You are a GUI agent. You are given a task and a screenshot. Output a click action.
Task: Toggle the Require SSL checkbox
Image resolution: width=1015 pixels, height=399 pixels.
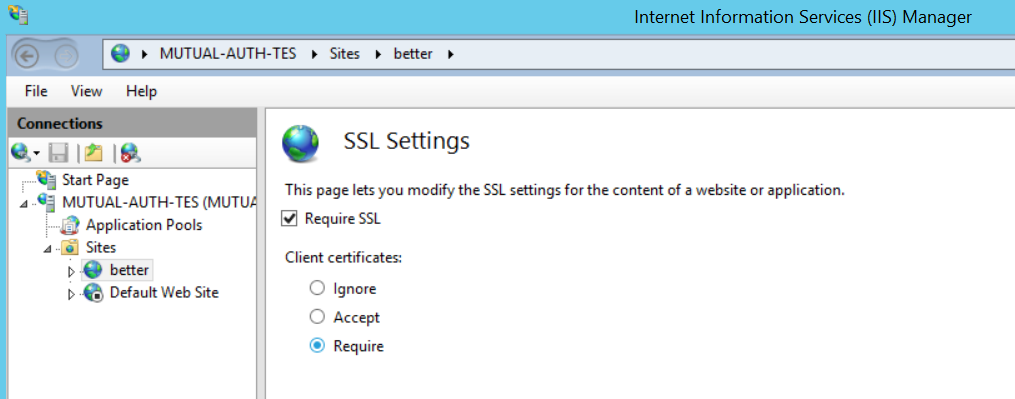coord(289,219)
